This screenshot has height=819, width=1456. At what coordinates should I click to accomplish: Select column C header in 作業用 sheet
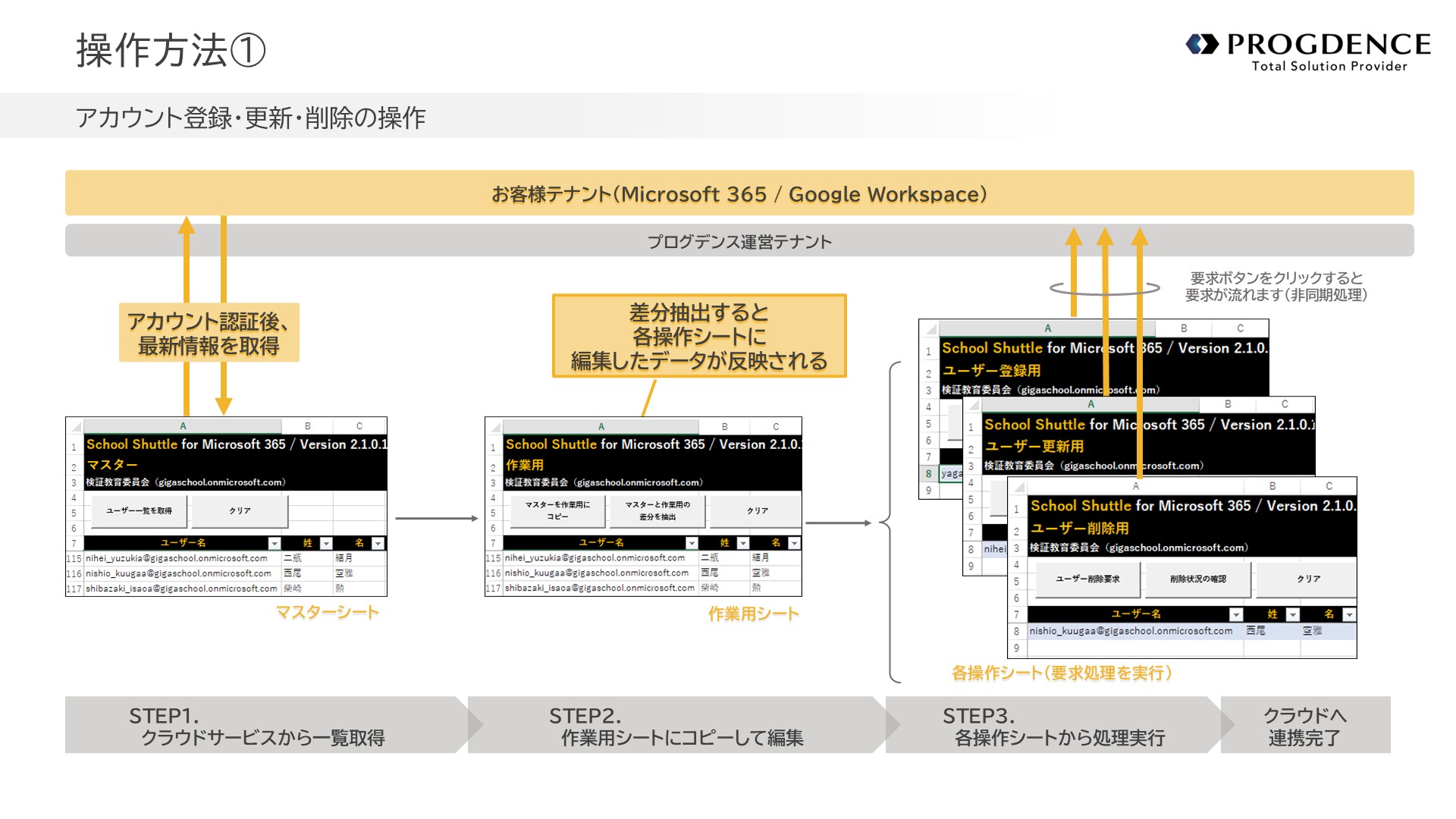coord(776,427)
